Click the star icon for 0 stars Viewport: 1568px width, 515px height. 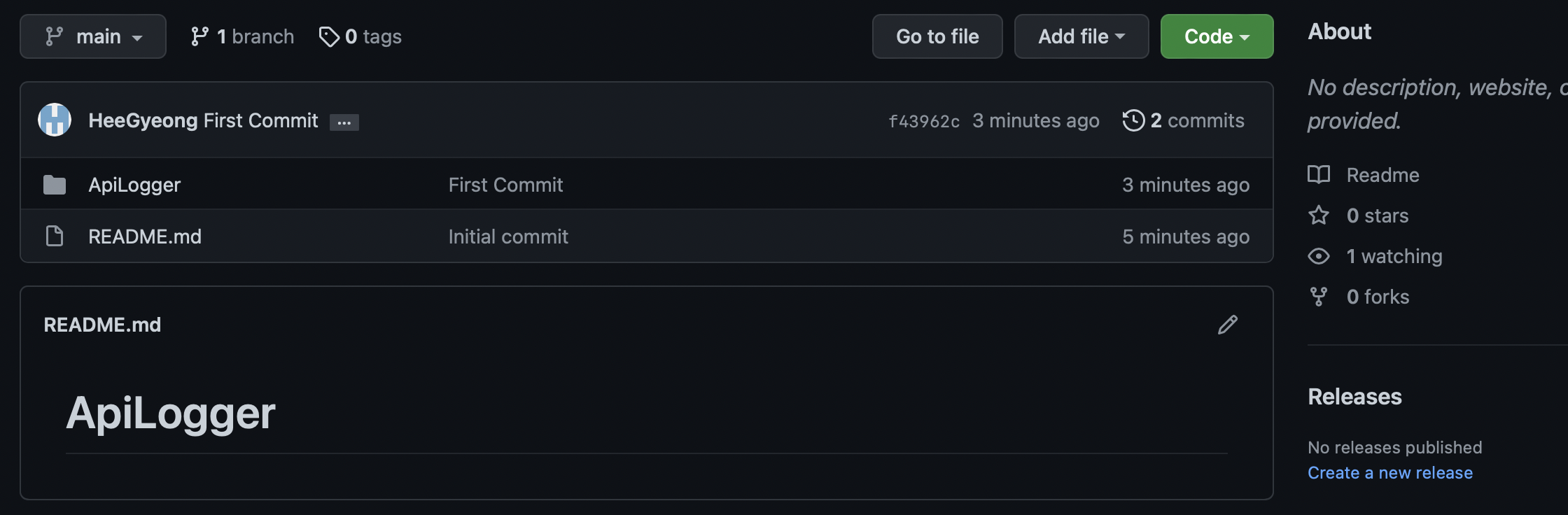click(1319, 215)
